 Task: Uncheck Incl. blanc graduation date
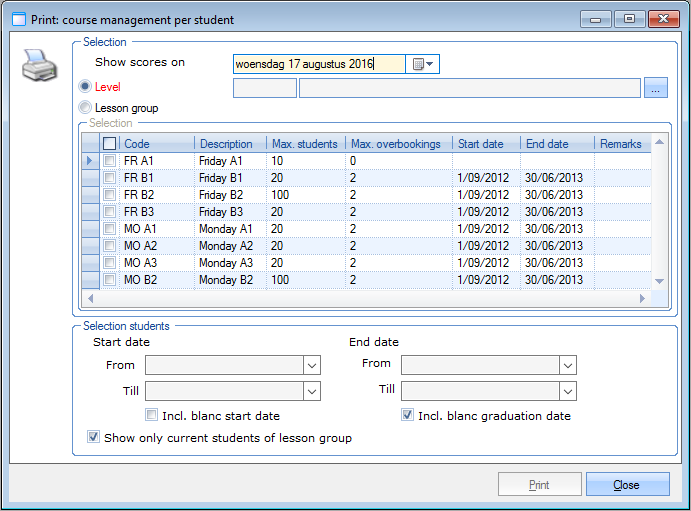[407, 415]
